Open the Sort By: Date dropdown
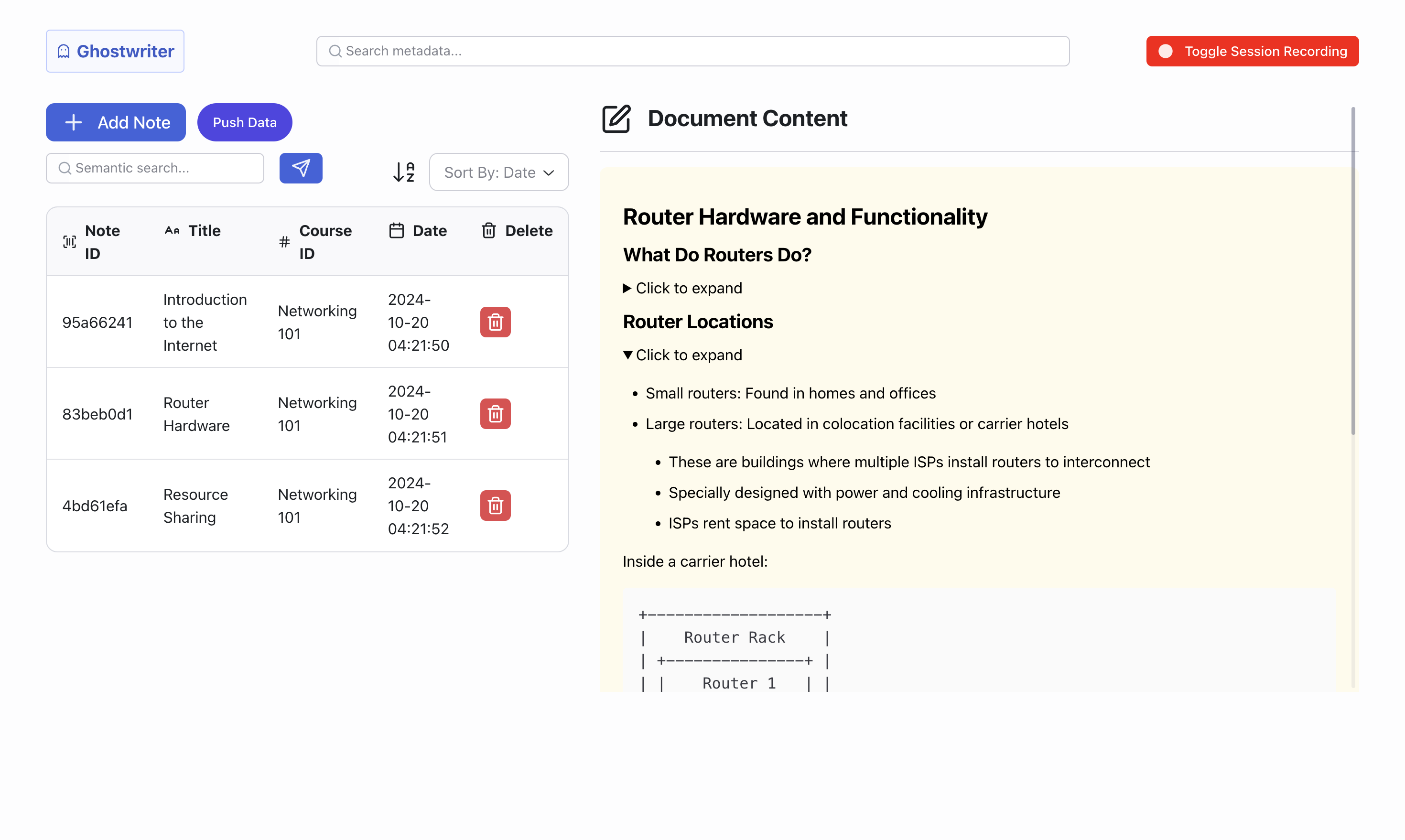Screen dimensions: 1405x840 point(499,172)
